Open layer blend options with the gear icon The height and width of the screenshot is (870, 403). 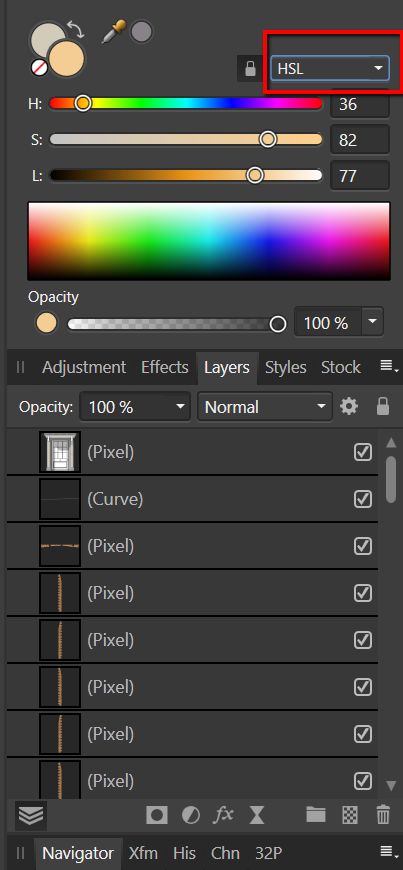tap(349, 407)
